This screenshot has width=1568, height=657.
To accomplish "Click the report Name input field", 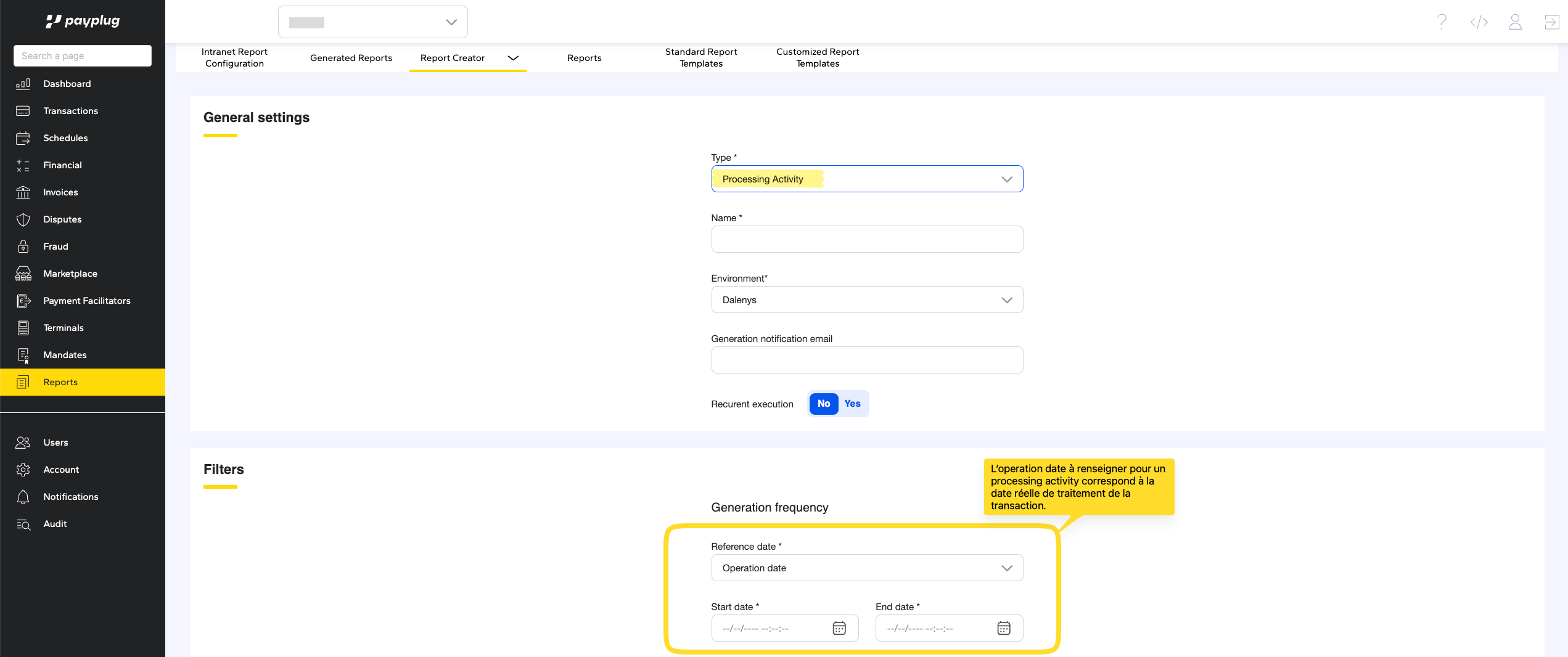I will coord(866,239).
